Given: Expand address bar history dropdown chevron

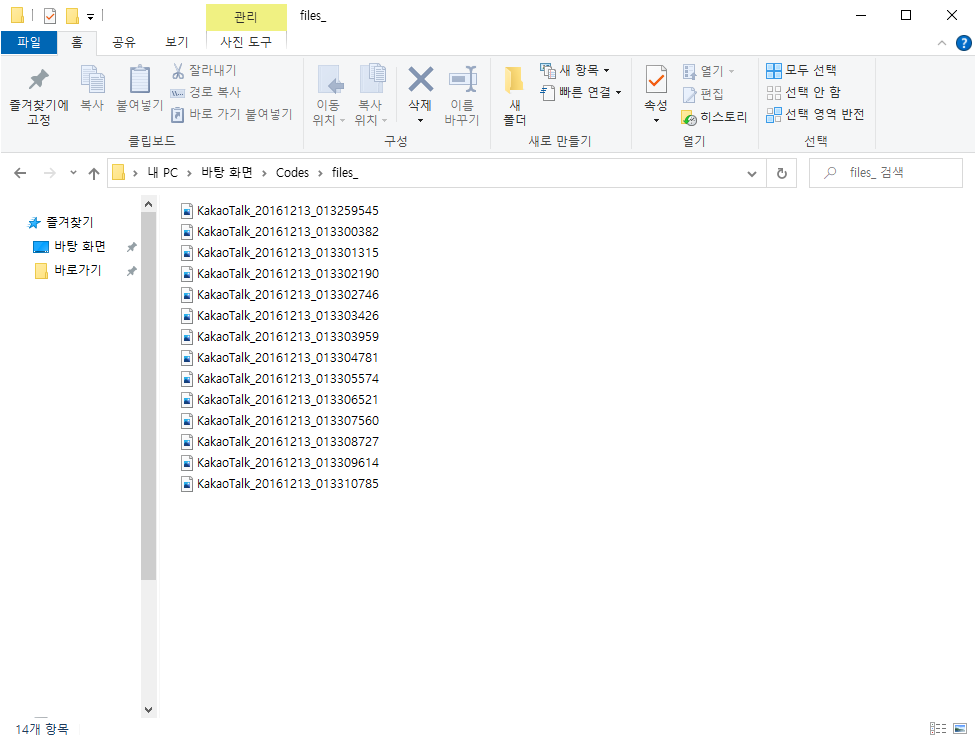Looking at the screenshot, I should [x=752, y=174].
